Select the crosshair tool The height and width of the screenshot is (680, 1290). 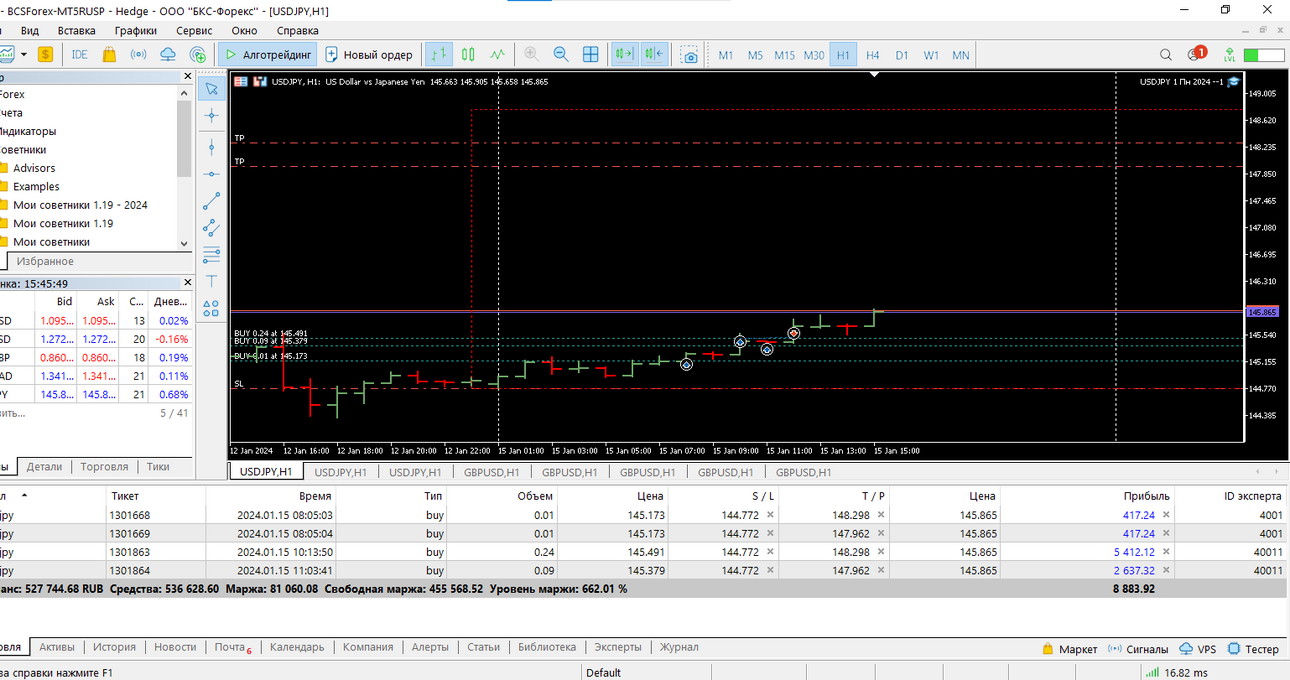[x=211, y=116]
